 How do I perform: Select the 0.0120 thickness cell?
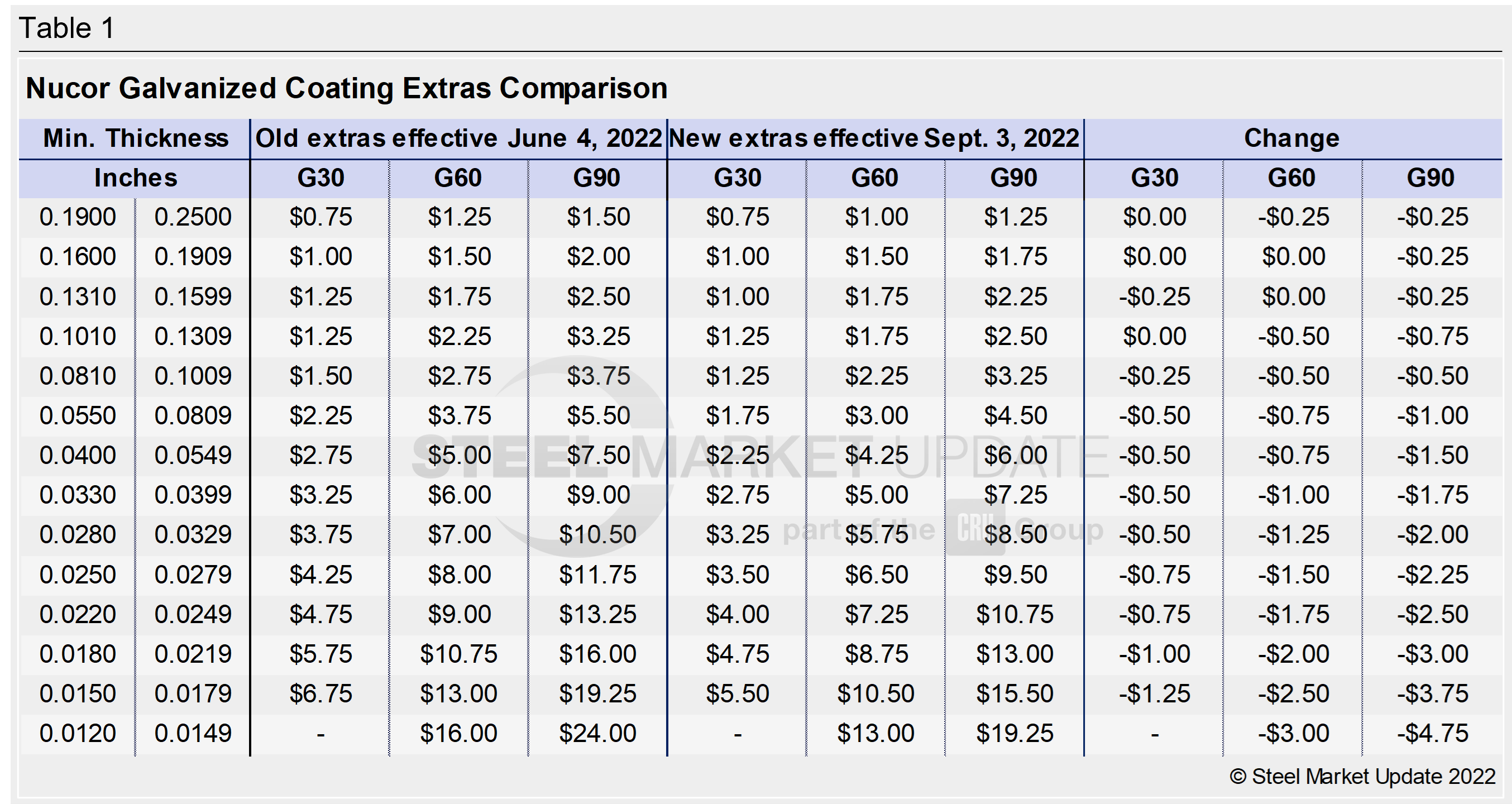pyautogui.click(x=78, y=733)
